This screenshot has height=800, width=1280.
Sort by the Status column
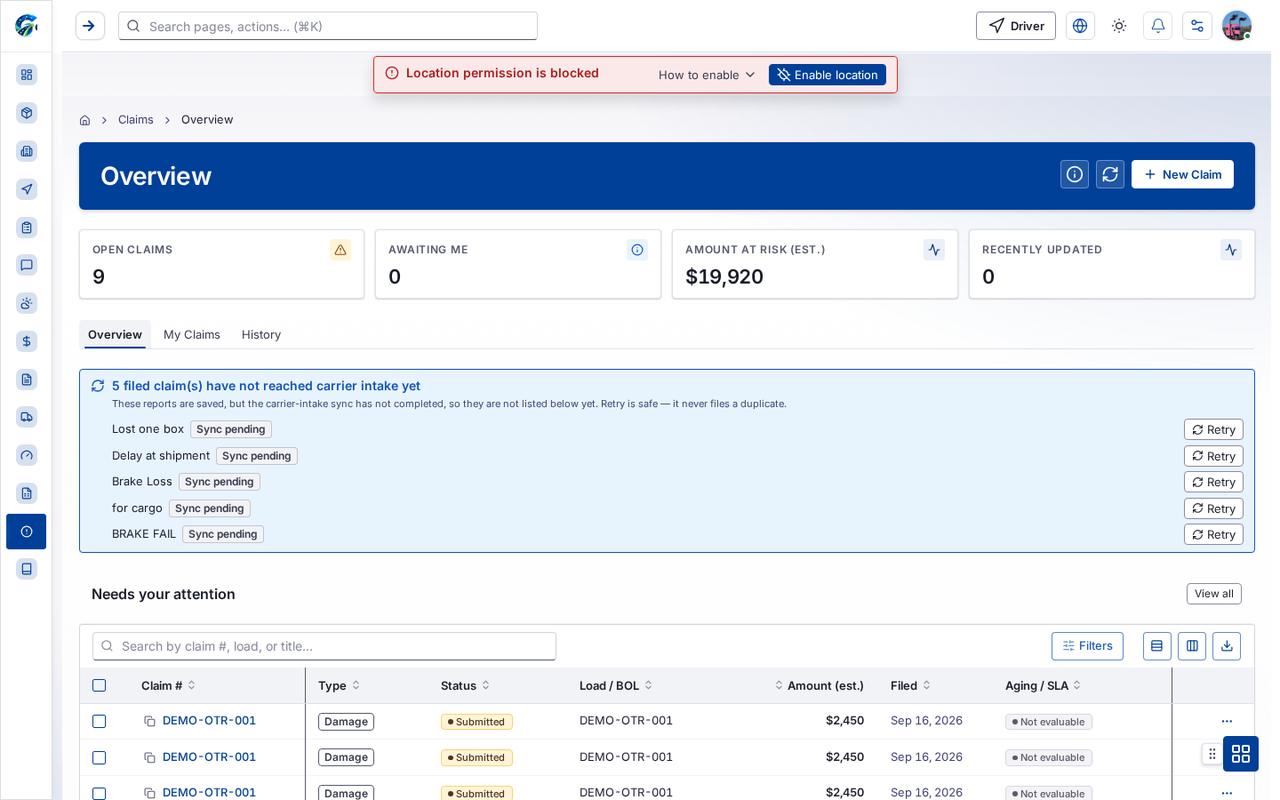tap(465, 685)
